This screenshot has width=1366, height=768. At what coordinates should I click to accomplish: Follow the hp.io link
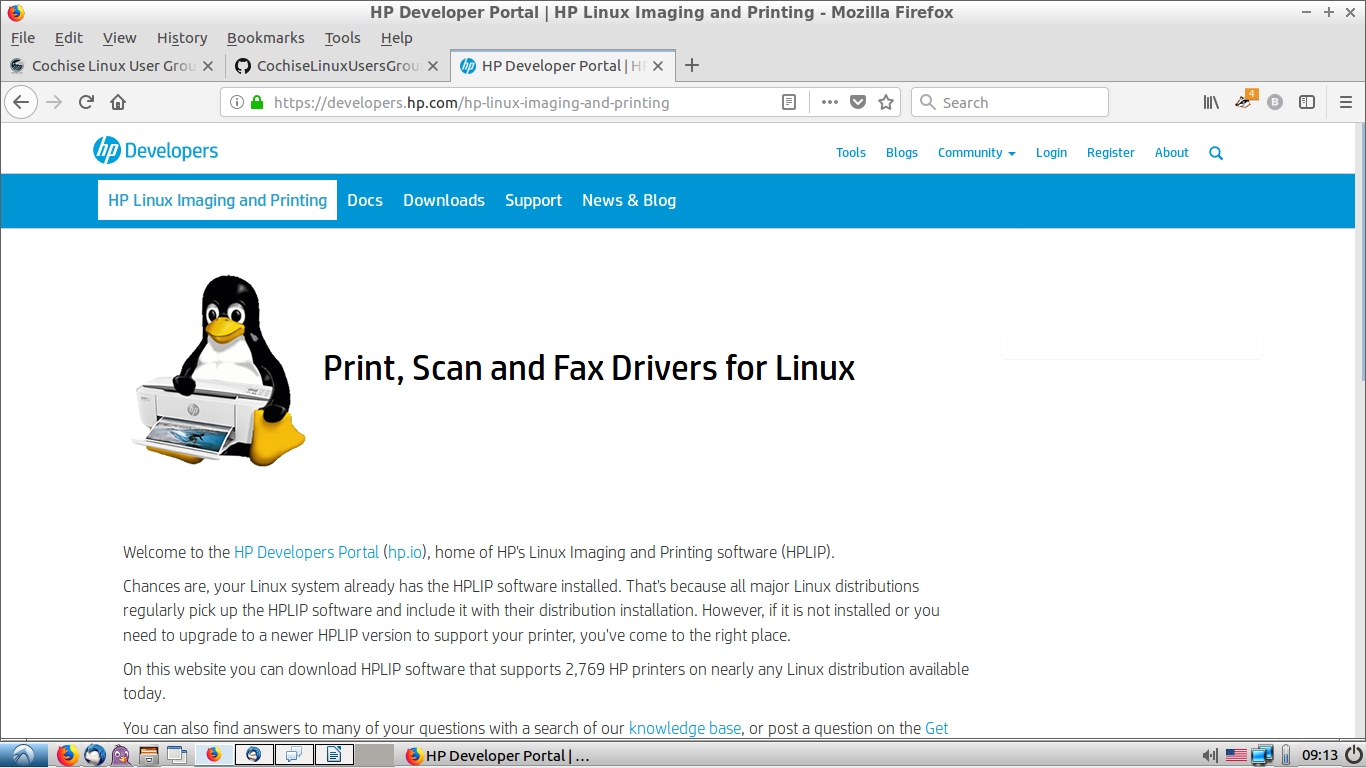coord(405,552)
